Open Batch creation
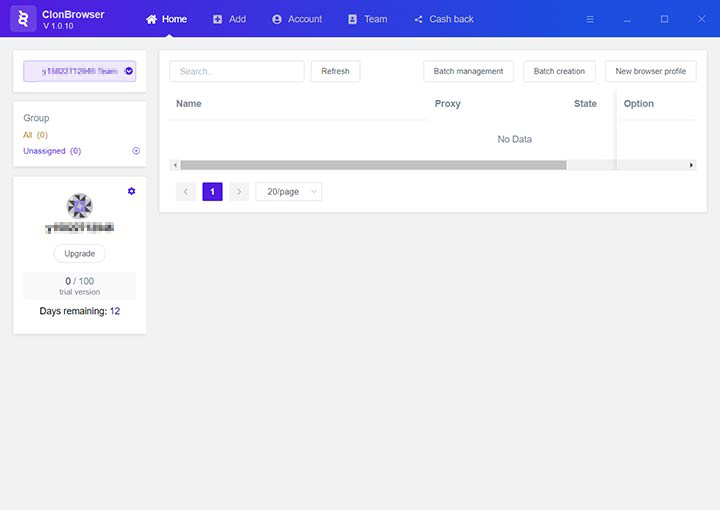720x510 pixels. [559, 71]
